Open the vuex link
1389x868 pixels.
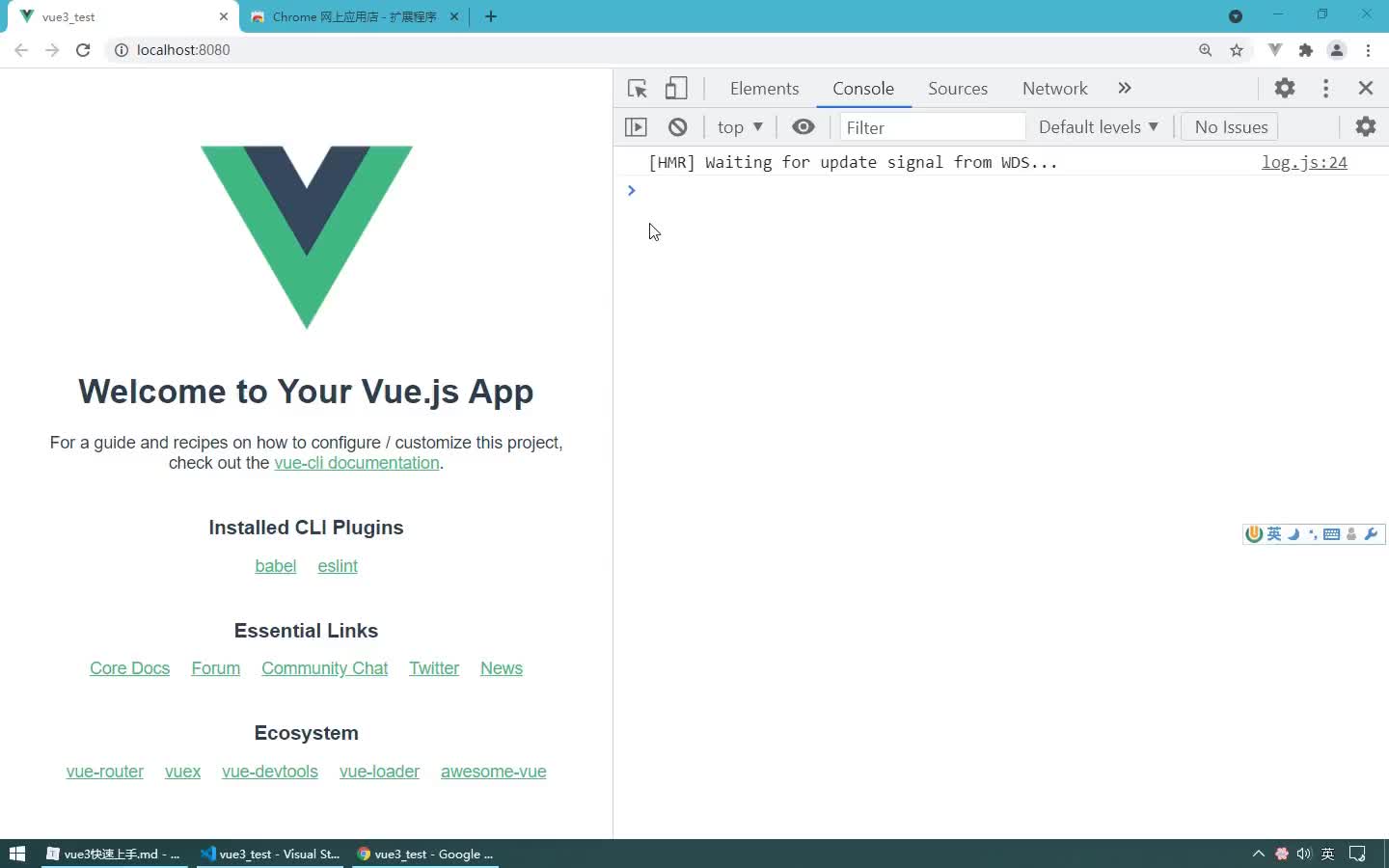[x=182, y=772]
